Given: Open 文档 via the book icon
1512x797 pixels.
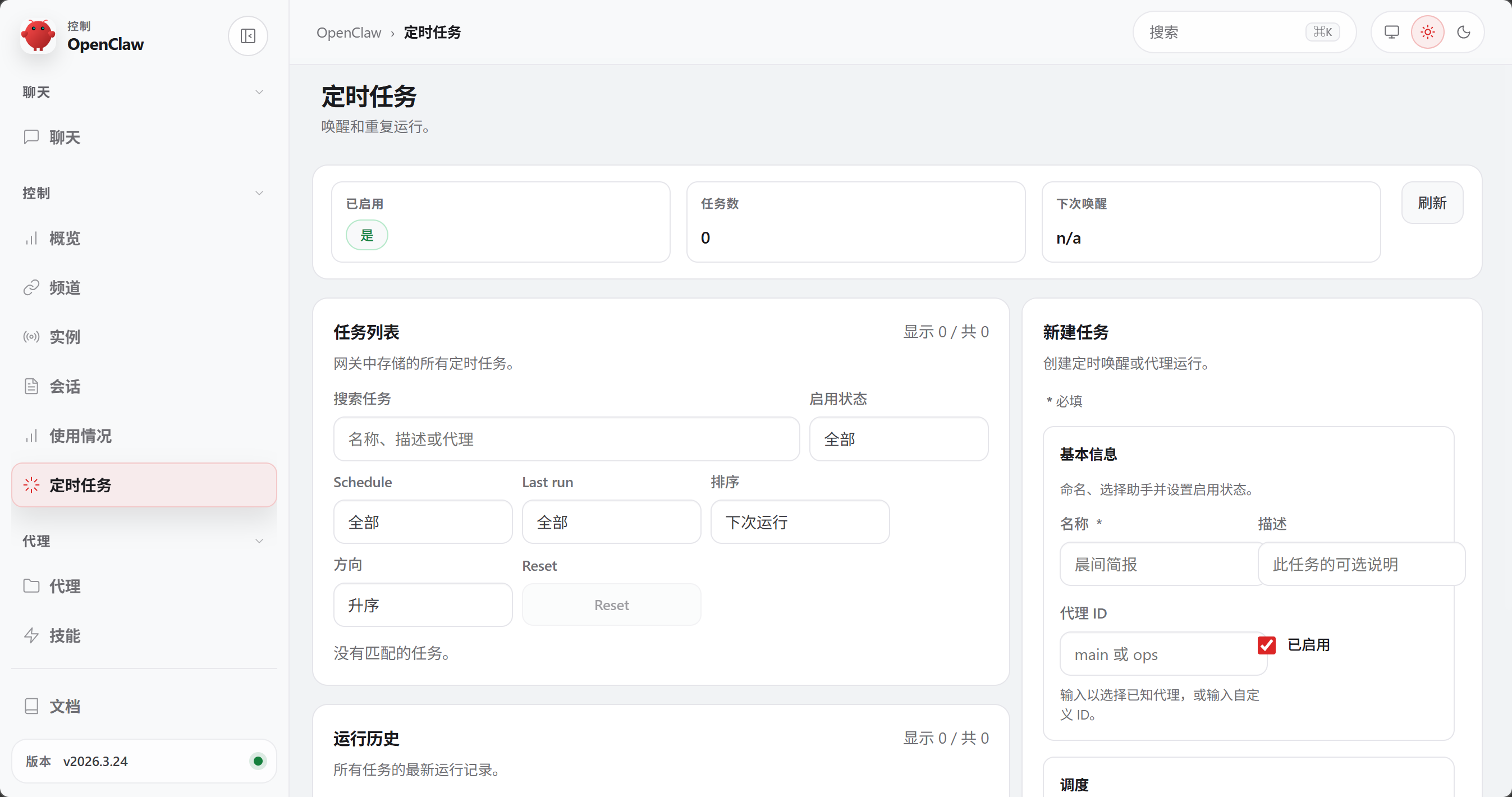Looking at the screenshot, I should click(31, 706).
